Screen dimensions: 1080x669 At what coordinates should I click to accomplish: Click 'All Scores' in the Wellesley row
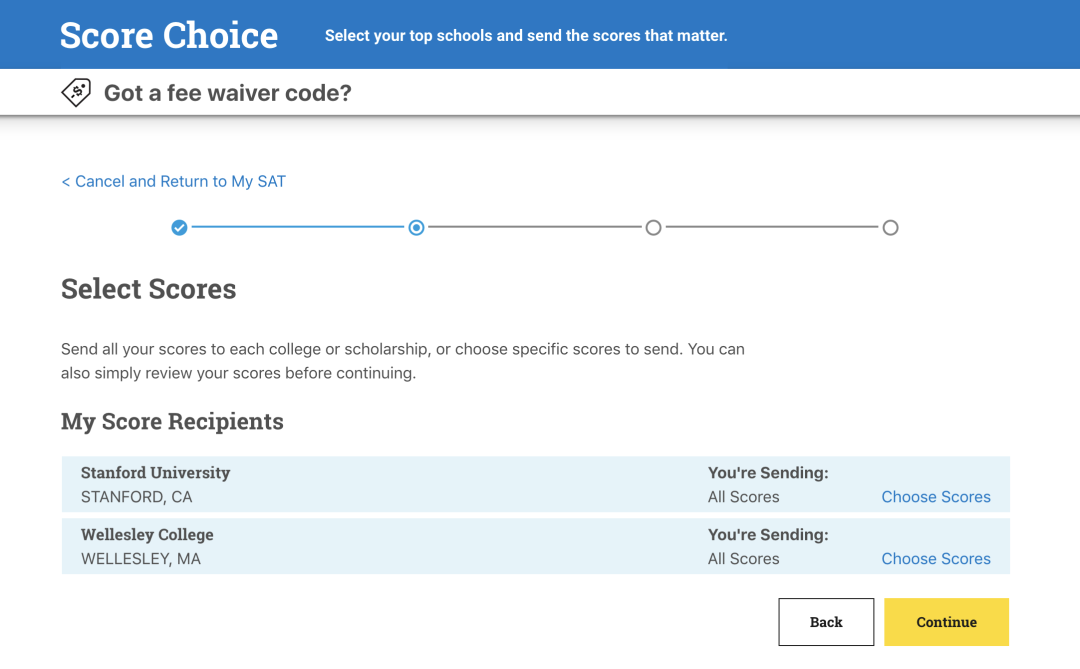pyautogui.click(x=743, y=559)
